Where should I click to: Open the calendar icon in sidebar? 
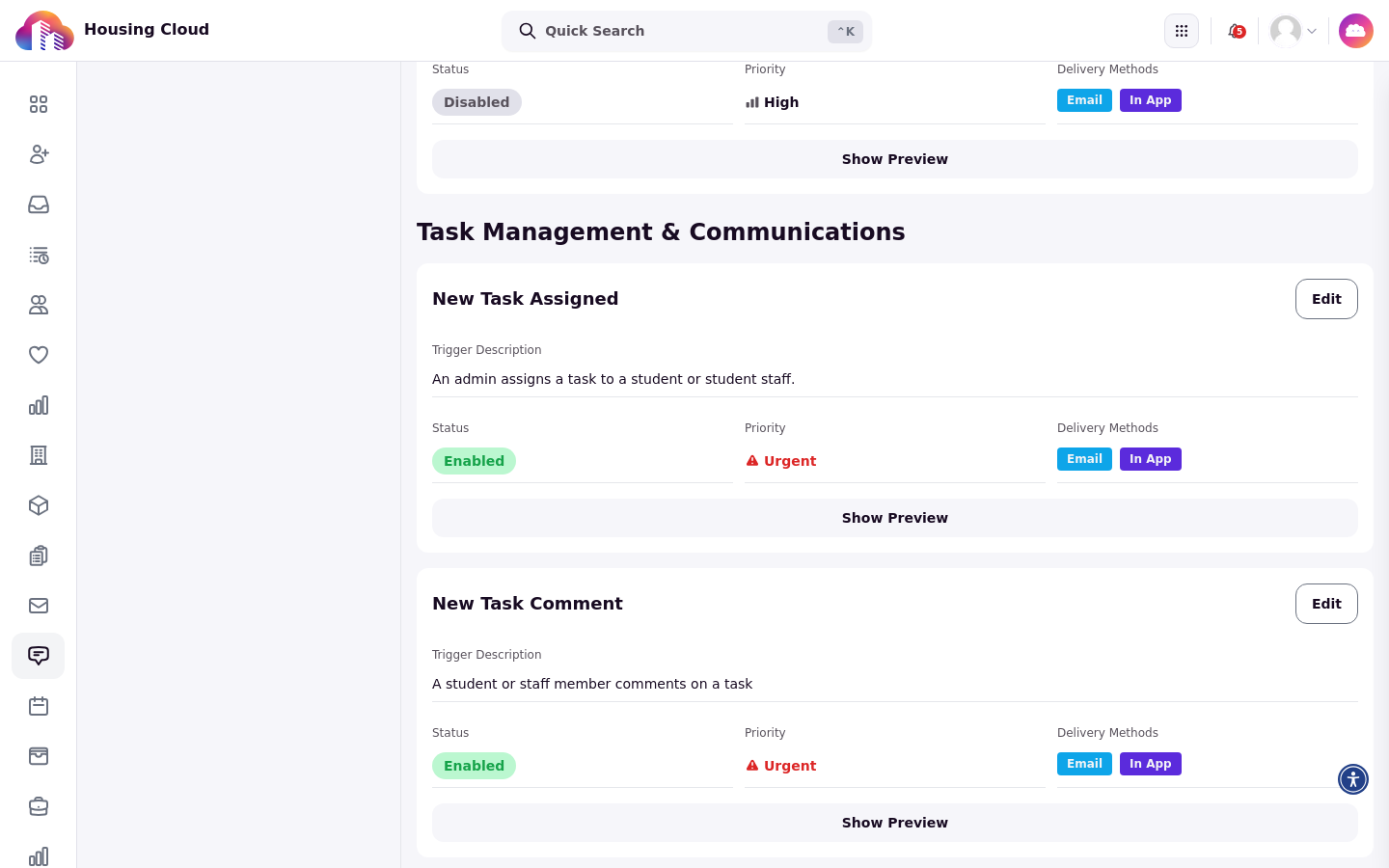(x=39, y=706)
